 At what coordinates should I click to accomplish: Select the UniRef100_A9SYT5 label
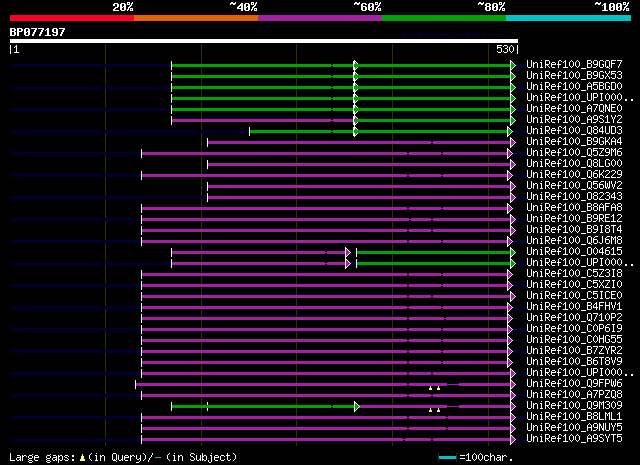point(574,439)
